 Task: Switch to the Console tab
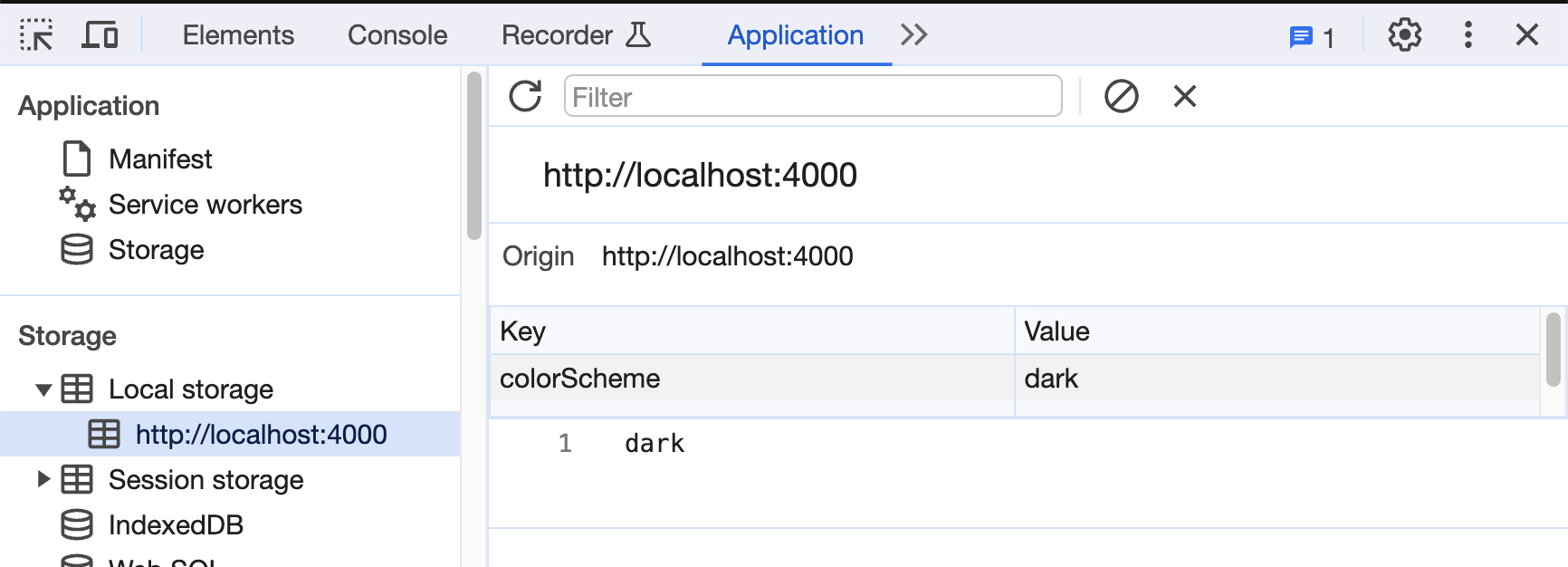tap(397, 35)
